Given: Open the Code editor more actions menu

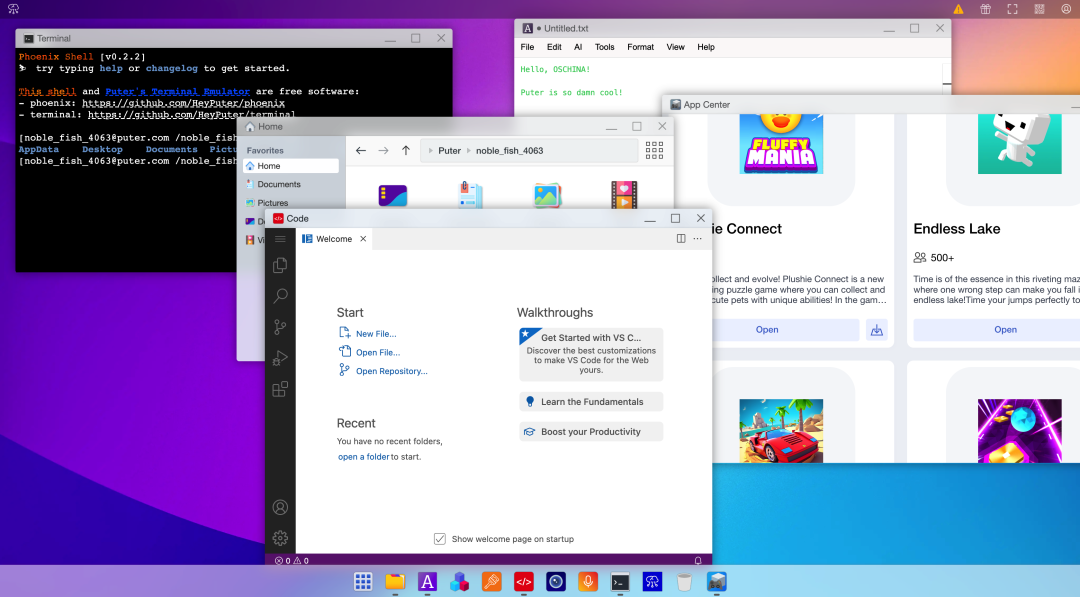Looking at the screenshot, I should 698,239.
